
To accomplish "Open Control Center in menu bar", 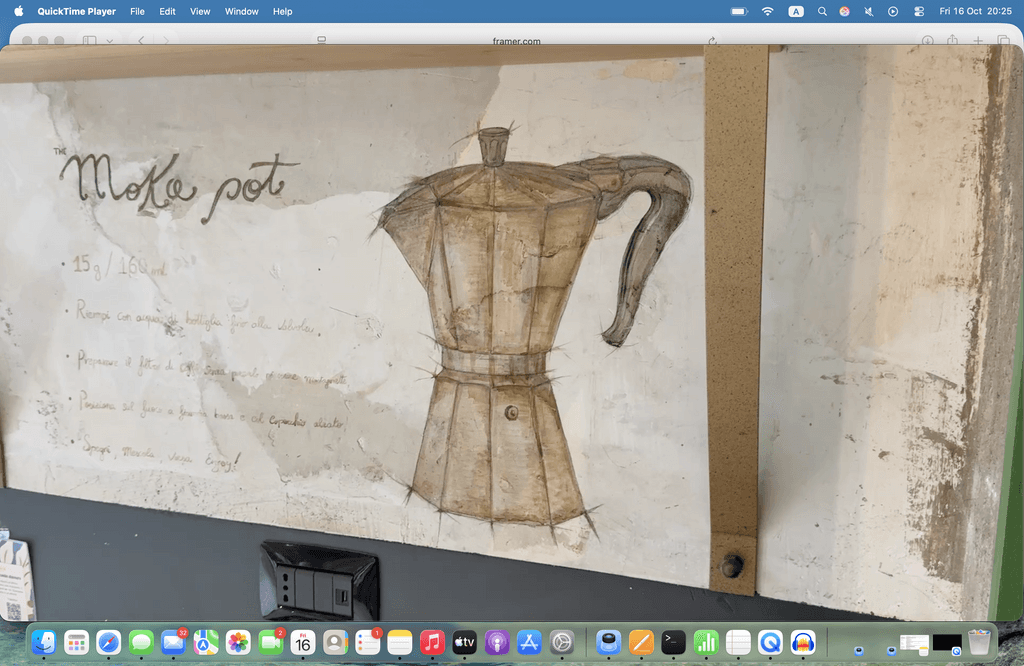I will click(919, 11).
